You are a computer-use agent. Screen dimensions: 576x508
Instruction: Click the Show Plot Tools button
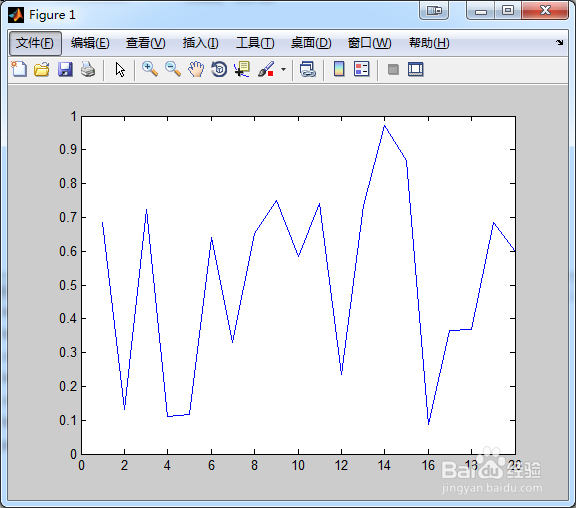tap(416, 69)
